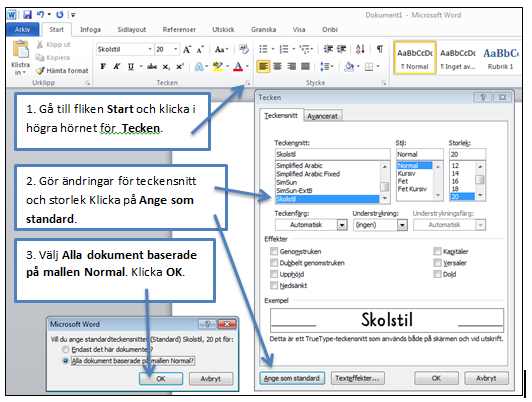Toggle bold F formatting button
The image size is (532, 402).
[x=103, y=66]
